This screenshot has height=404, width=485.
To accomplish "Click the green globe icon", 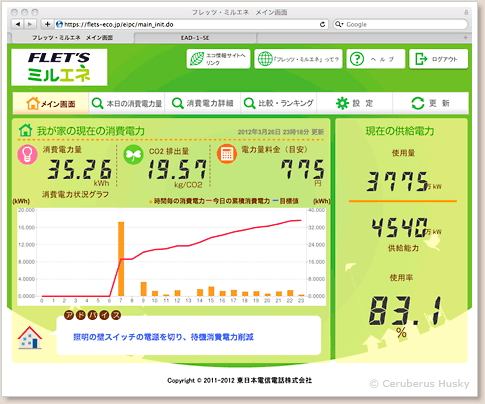I will tap(265, 59).
